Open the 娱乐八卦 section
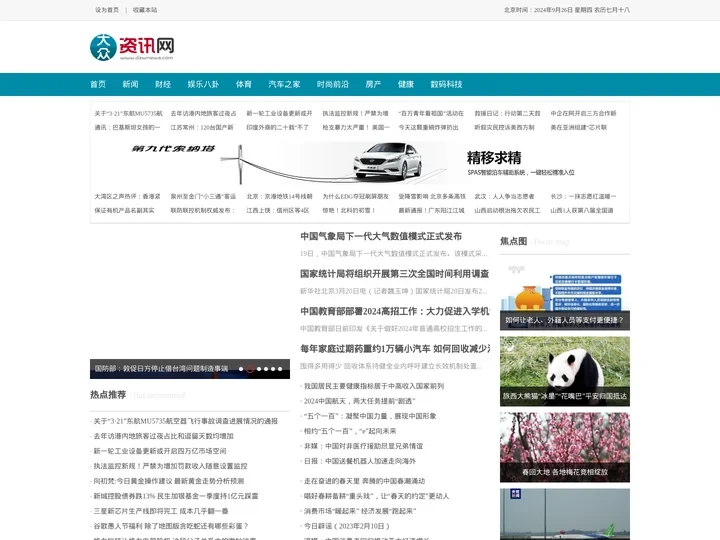 (203, 84)
